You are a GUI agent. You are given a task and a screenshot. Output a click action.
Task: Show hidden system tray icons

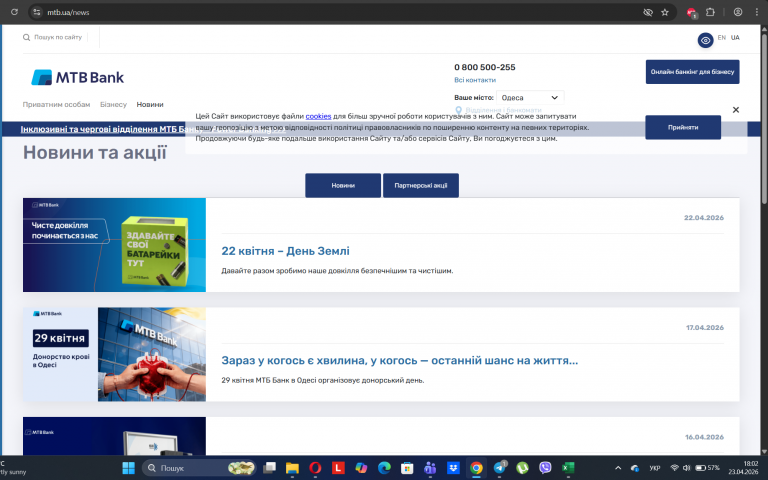click(618, 468)
